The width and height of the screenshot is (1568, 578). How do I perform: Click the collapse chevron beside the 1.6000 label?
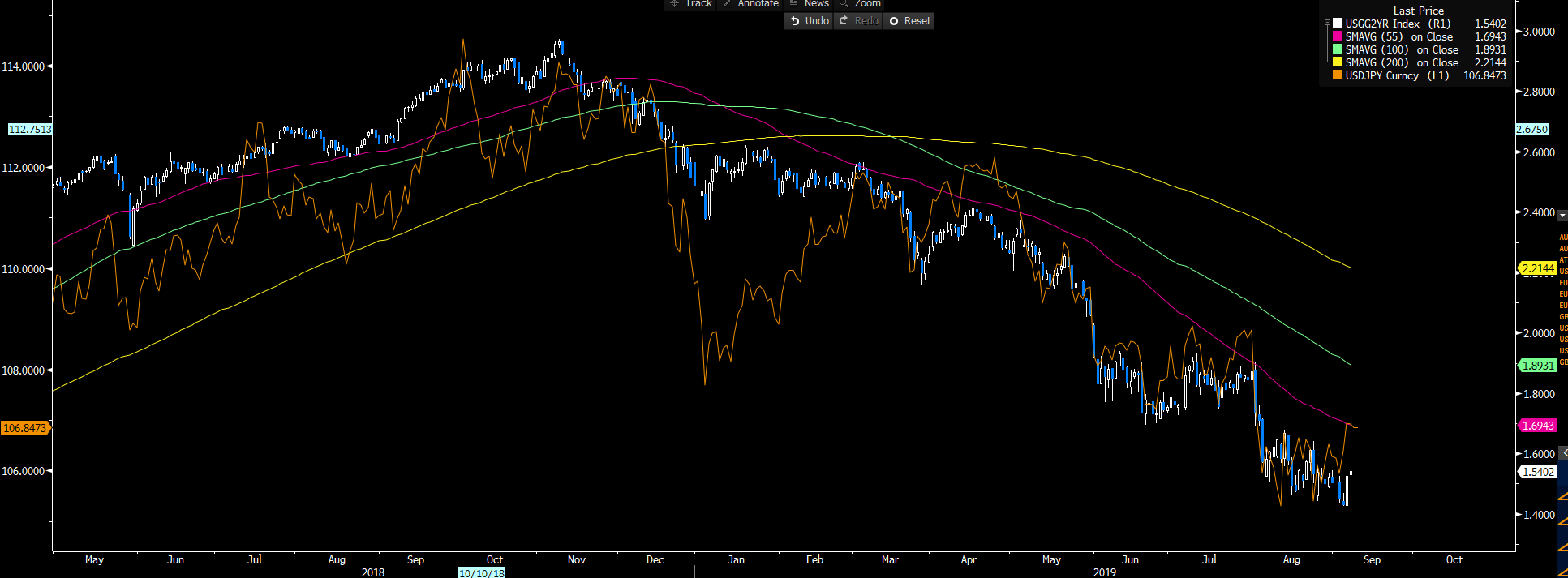click(x=1563, y=453)
